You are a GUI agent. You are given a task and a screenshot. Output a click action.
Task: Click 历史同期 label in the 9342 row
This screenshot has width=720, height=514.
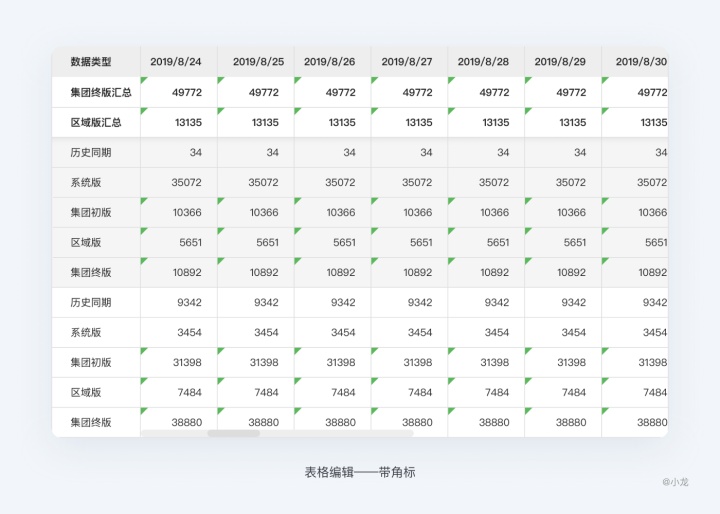91,302
